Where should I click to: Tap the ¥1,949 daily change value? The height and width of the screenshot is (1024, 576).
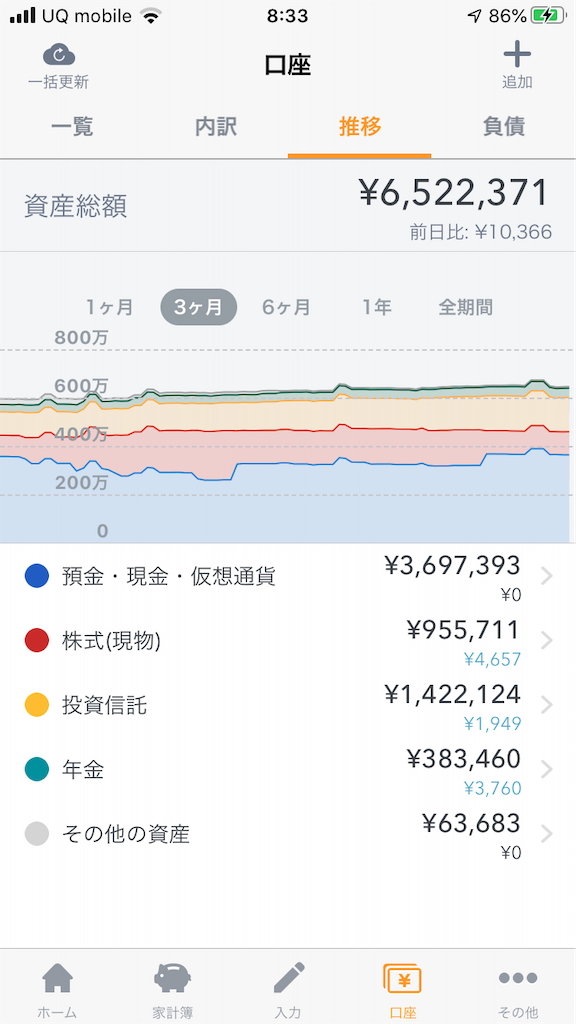pos(492,724)
